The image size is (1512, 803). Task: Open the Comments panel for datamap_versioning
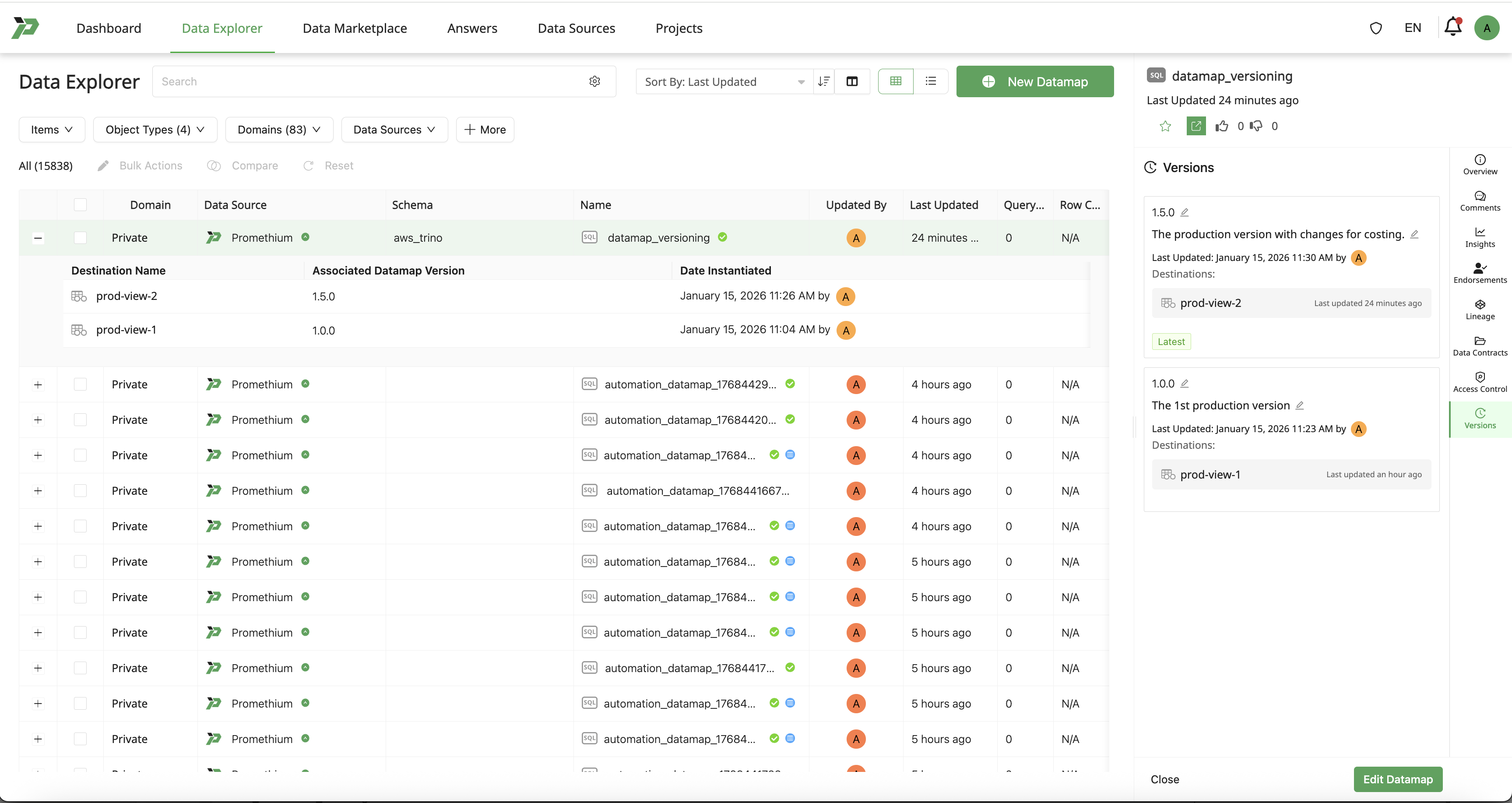tap(1480, 201)
